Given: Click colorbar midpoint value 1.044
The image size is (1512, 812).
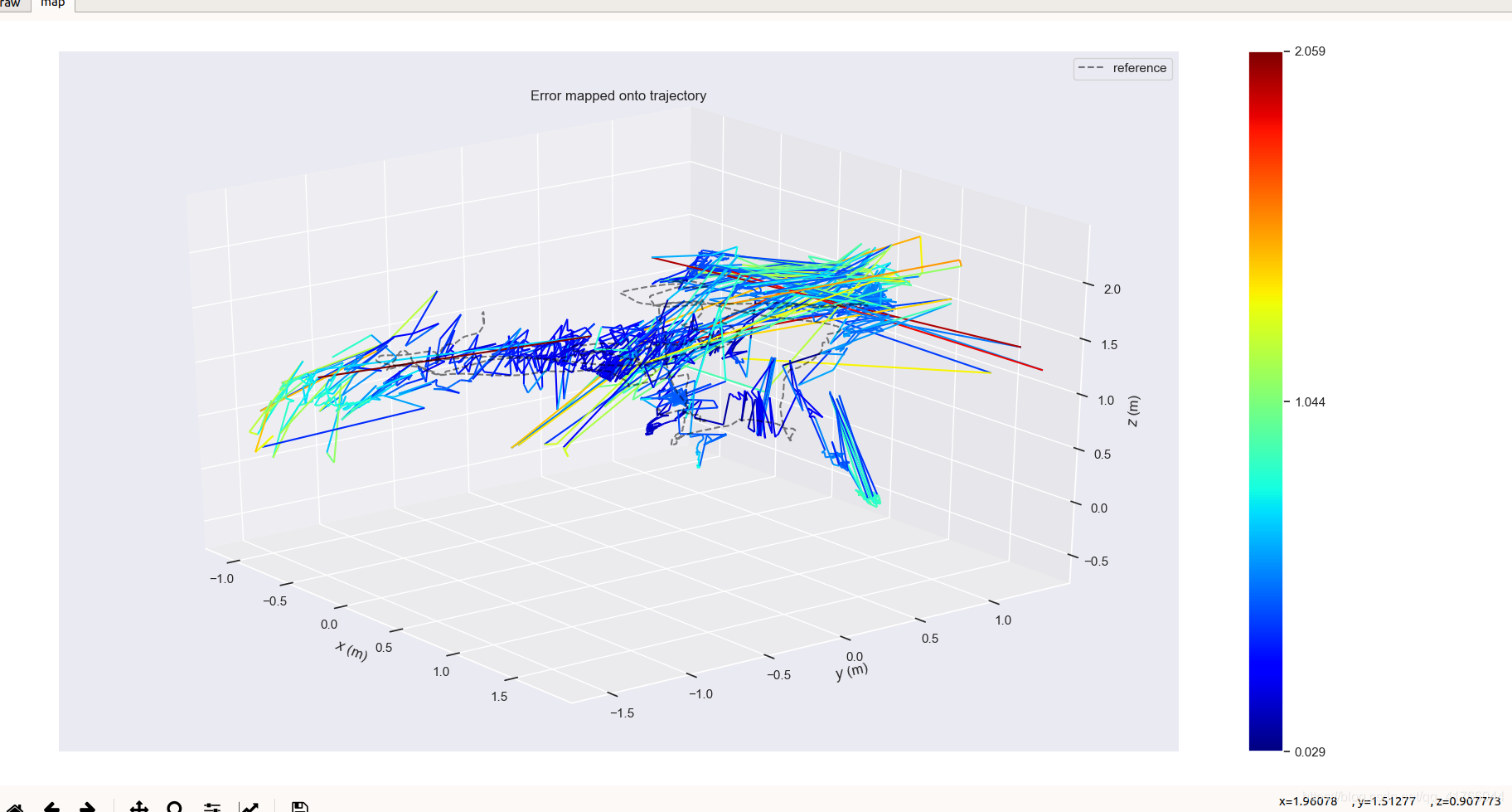Looking at the screenshot, I should click(x=1310, y=402).
